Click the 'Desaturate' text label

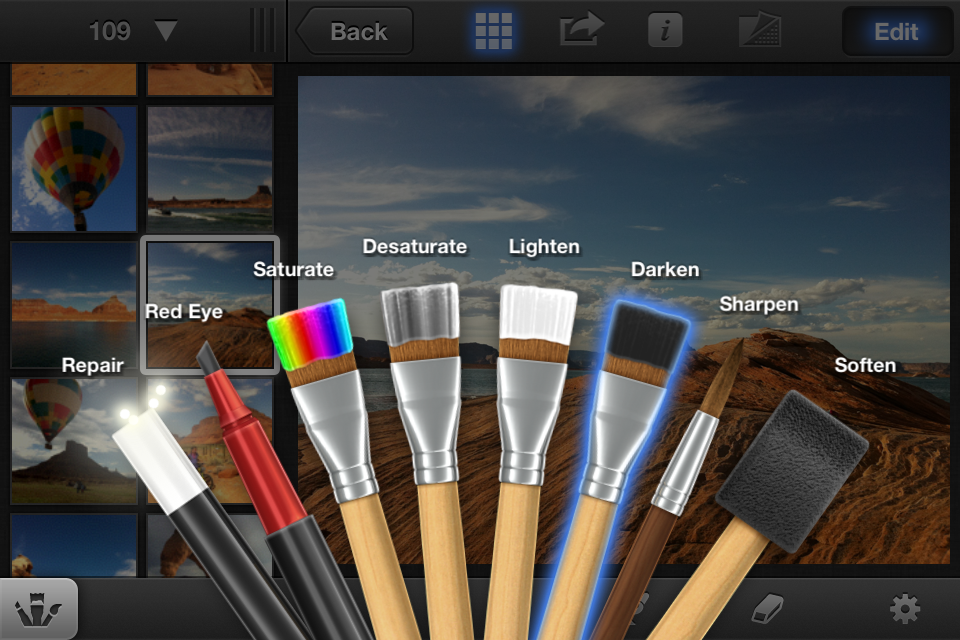(414, 246)
